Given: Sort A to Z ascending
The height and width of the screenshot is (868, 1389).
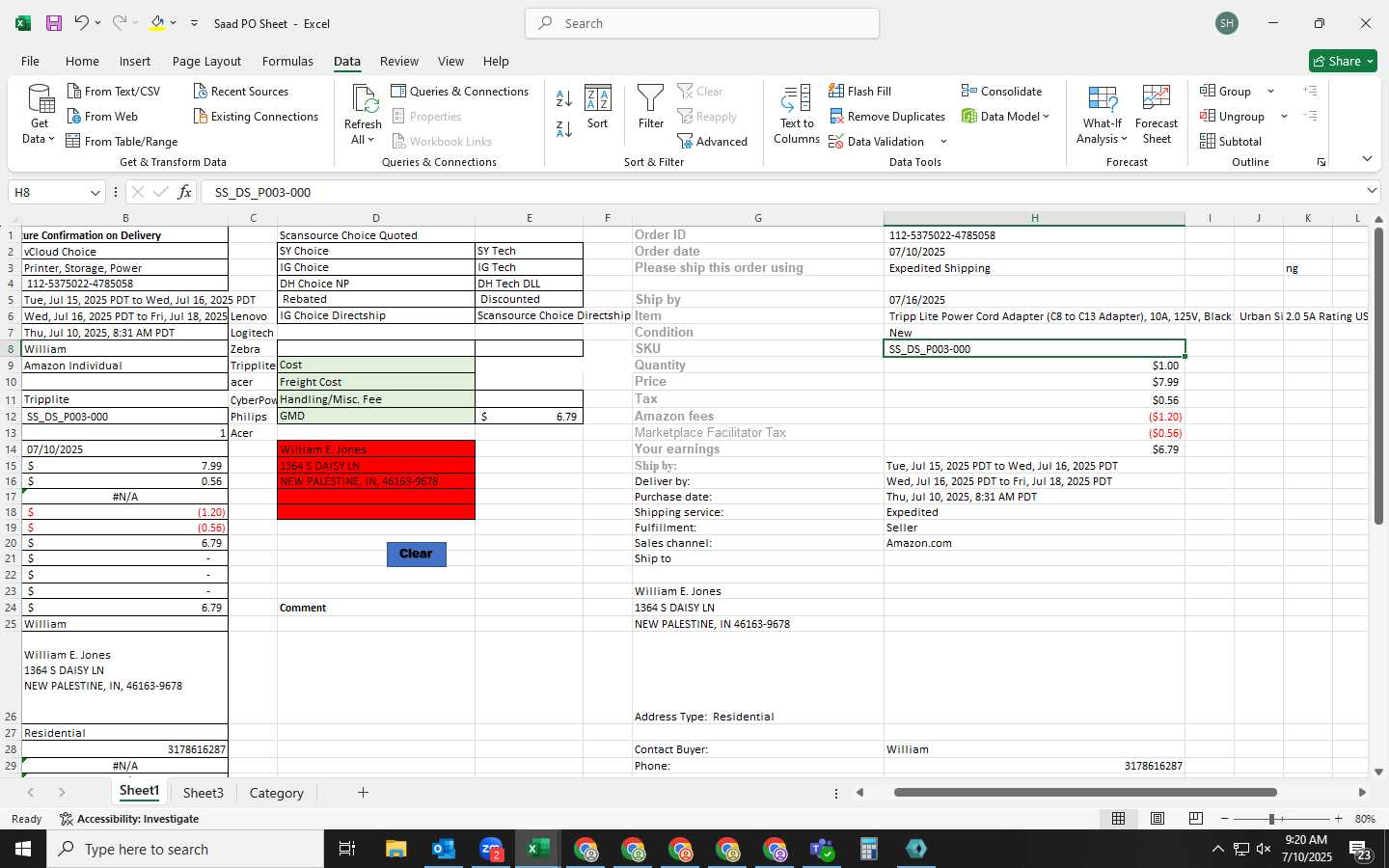Looking at the screenshot, I should point(564,98).
